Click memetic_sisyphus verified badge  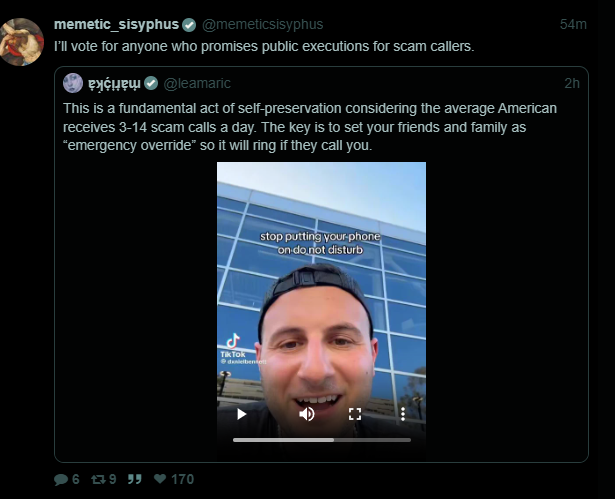pos(189,25)
